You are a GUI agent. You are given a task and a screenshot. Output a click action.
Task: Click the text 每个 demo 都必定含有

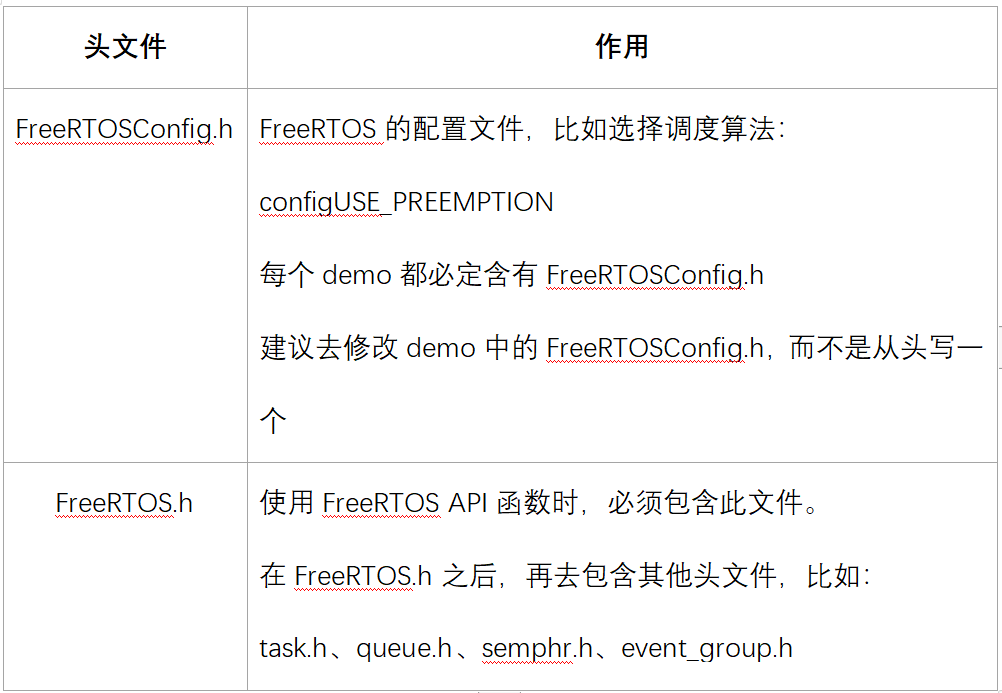(x=398, y=276)
